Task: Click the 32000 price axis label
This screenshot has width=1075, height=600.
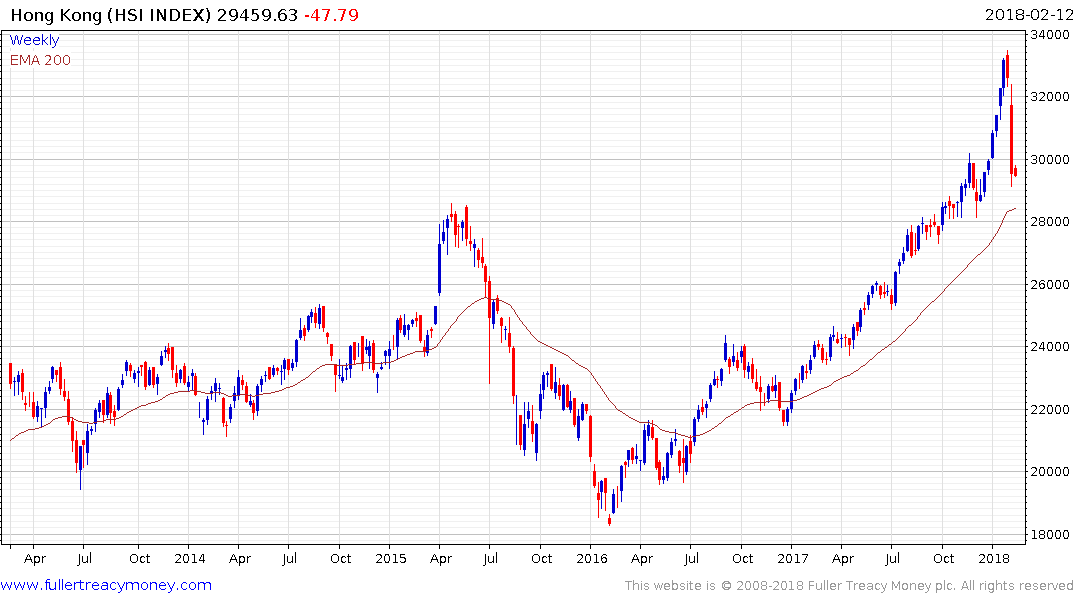Action: pyautogui.click(x=1050, y=97)
